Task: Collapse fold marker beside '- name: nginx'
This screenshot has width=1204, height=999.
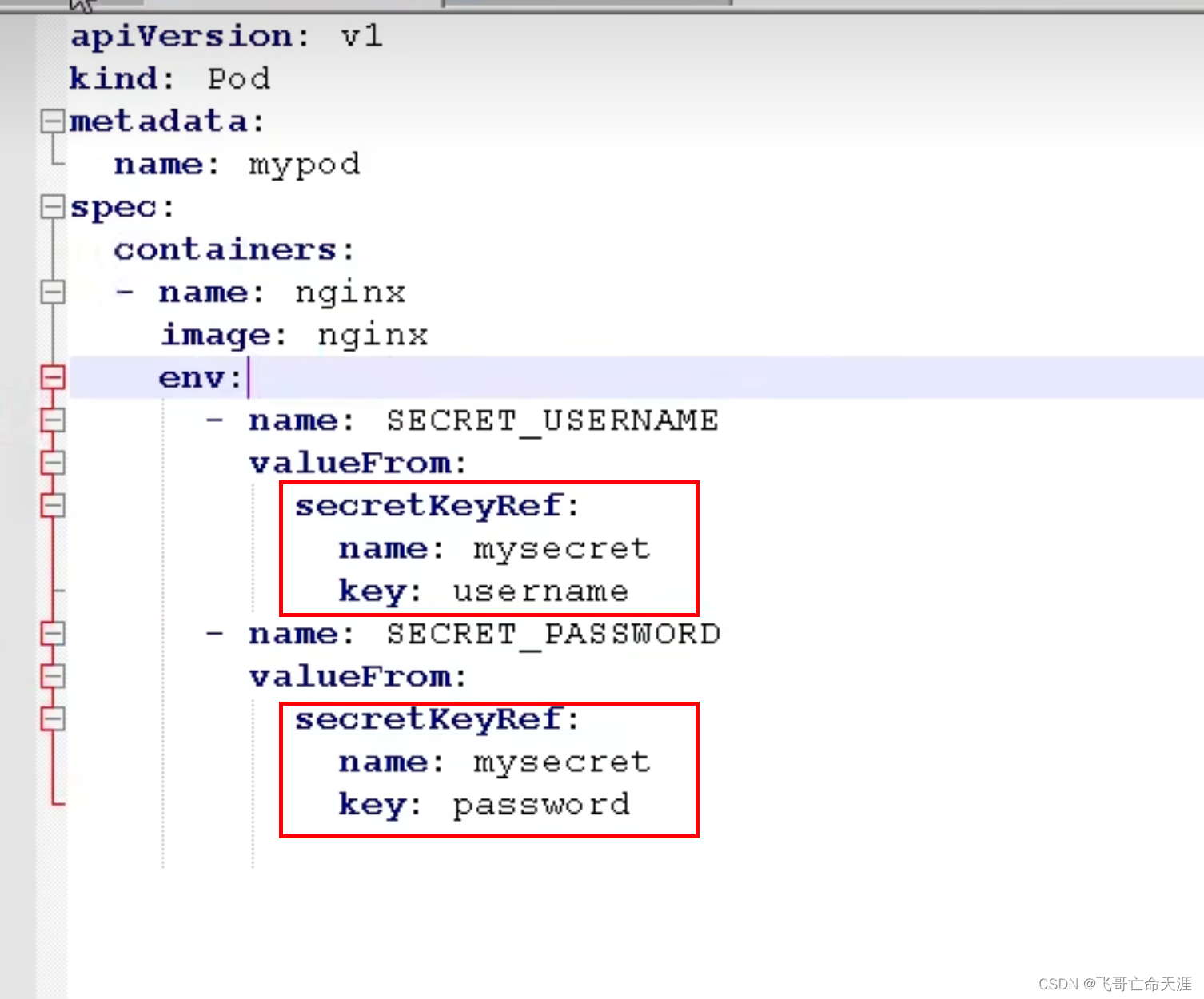Action: point(53,293)
